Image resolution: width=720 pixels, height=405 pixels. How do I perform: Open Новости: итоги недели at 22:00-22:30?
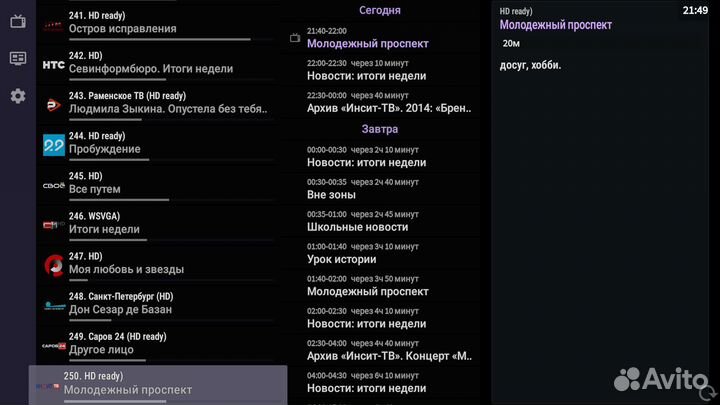coord(381,70)
